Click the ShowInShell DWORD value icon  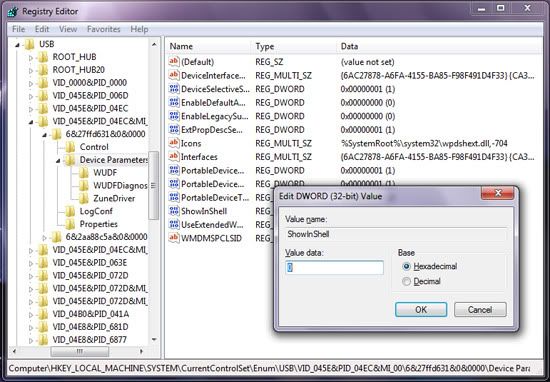(174, 211)
